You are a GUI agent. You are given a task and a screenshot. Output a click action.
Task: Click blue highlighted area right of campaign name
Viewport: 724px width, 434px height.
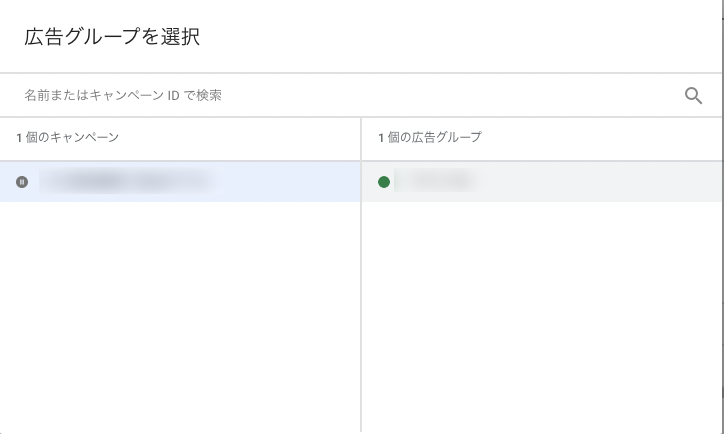click(x=290, y=181)
